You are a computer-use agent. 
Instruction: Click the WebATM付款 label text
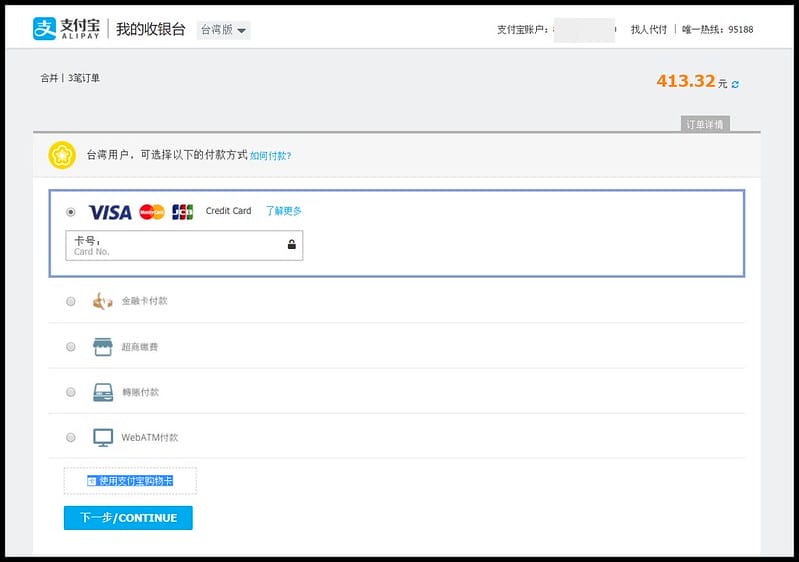click(x=150, y=438)
